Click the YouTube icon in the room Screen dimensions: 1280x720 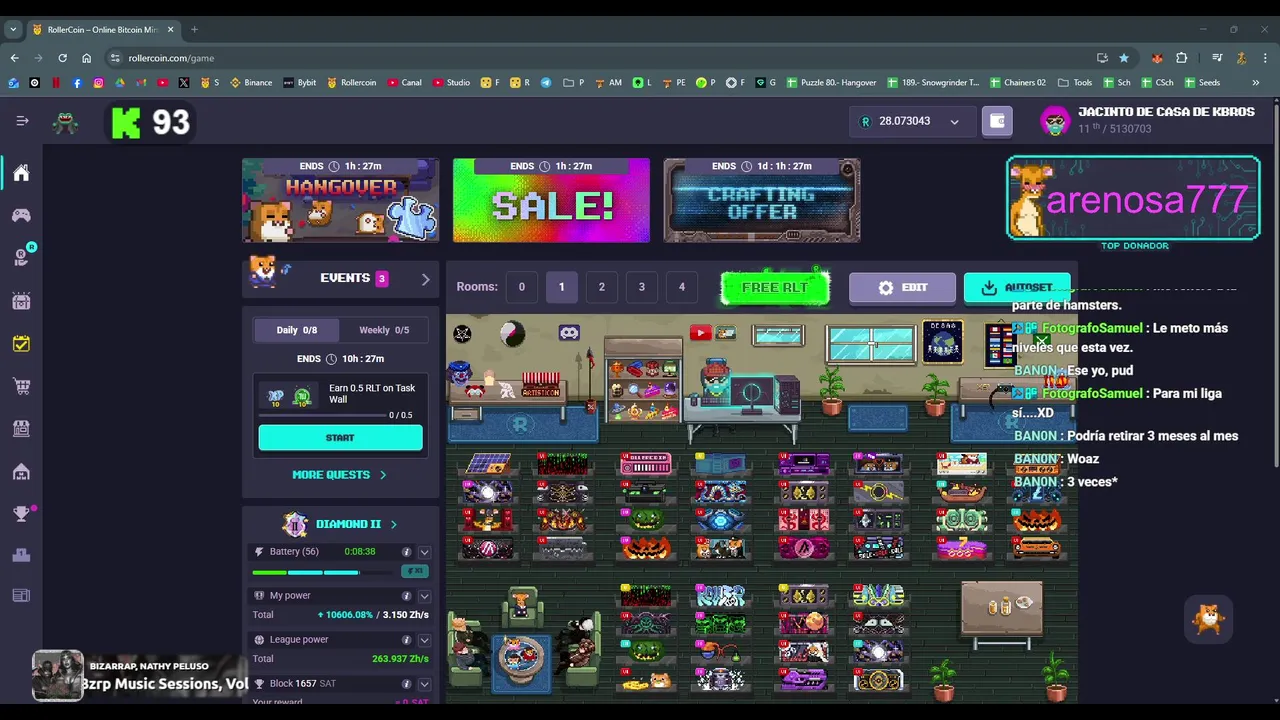click(700, 333)
